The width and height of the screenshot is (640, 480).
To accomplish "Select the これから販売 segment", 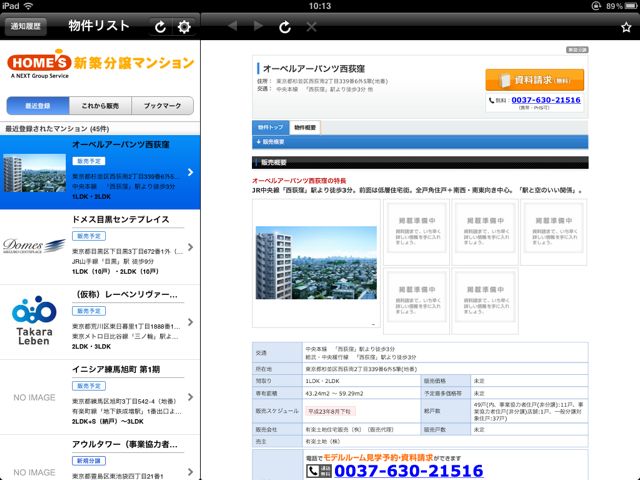I will [100, 106].
